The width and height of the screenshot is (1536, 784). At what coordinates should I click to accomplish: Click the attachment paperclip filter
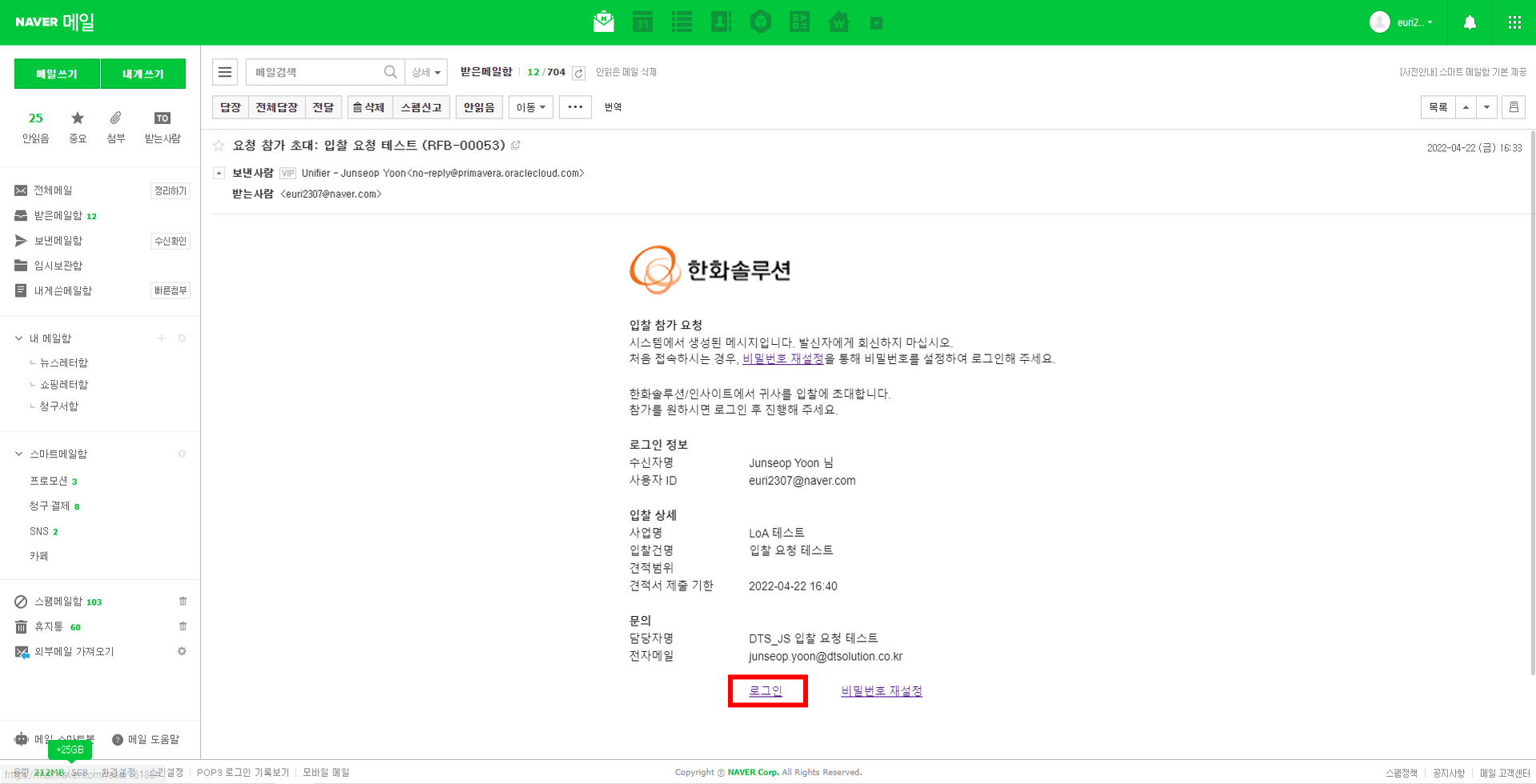(116, 118)
